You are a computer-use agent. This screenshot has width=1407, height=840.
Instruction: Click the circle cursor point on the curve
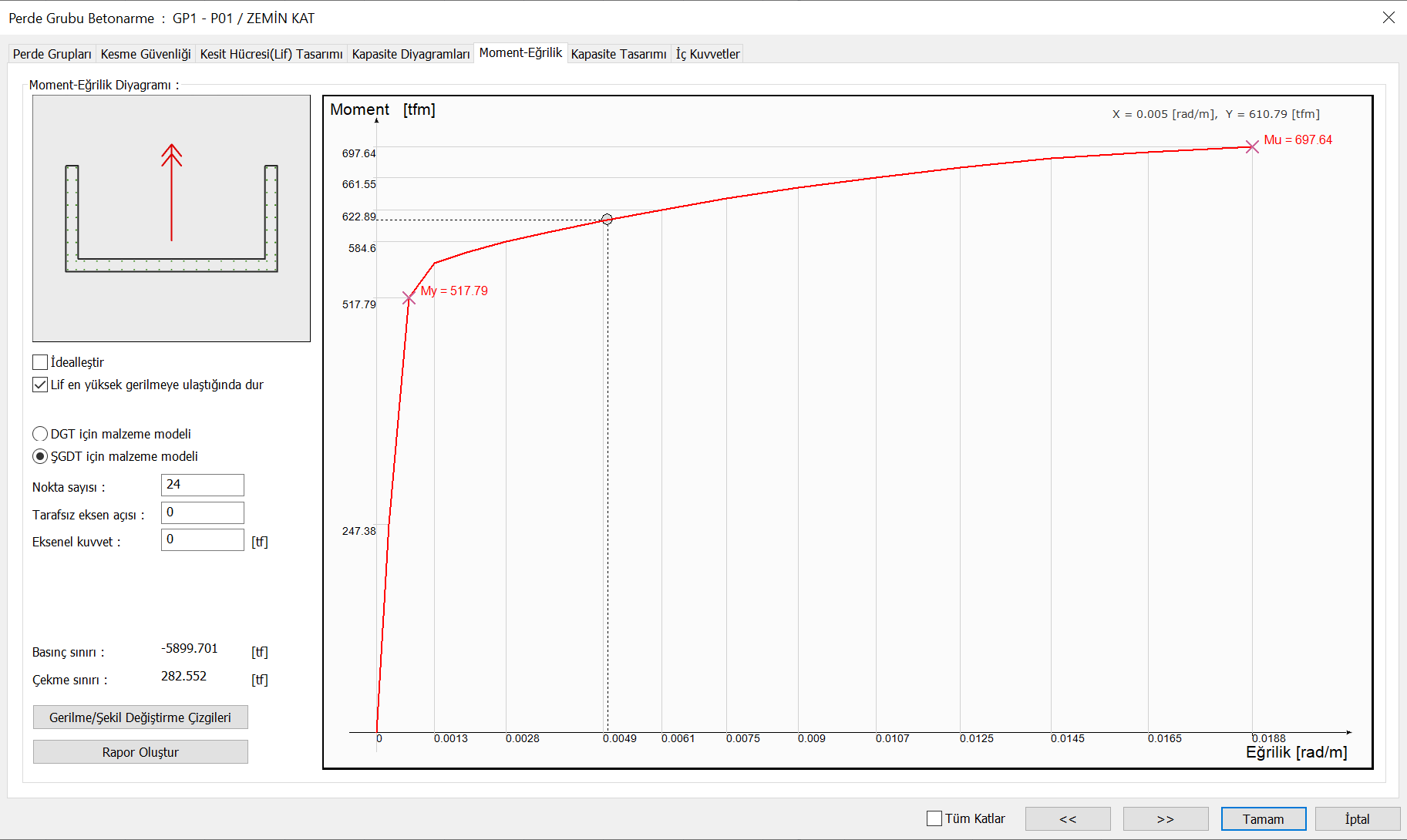607,220
